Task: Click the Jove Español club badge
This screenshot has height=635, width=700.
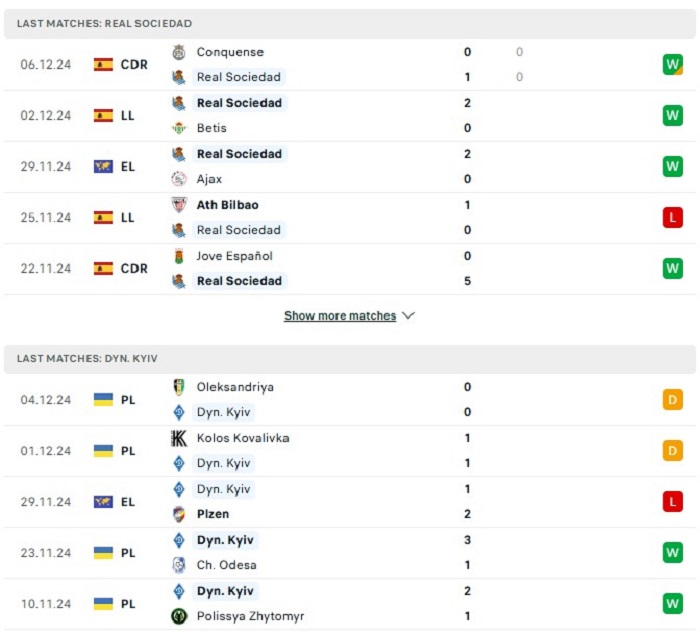Action: 179,256
